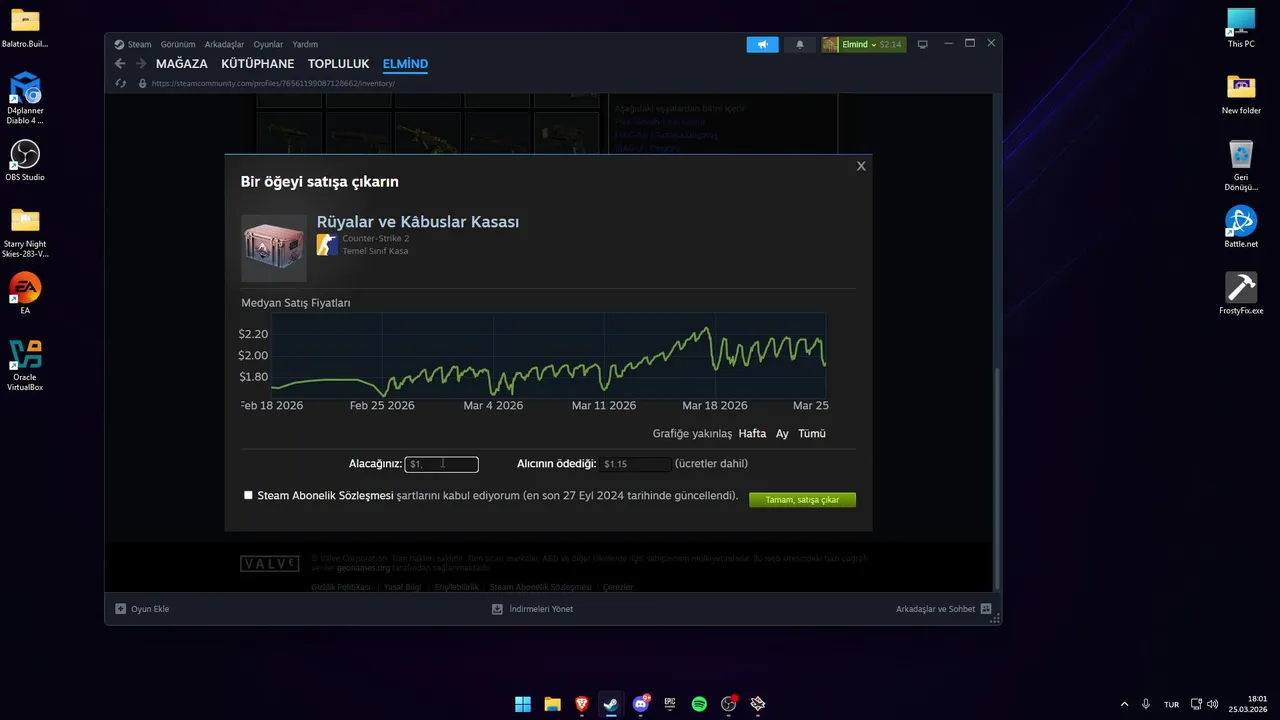Open the Steam menu in the title bar
The width and height of the screenshot is (1280, 720).
[x=133, y=44]
